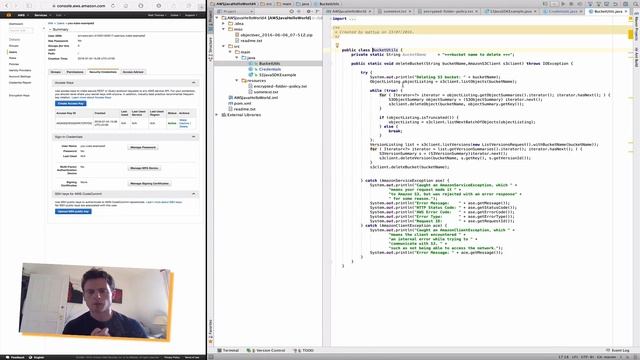Open the Terminal tool window

pyautogui.click(x=228, y=351)
